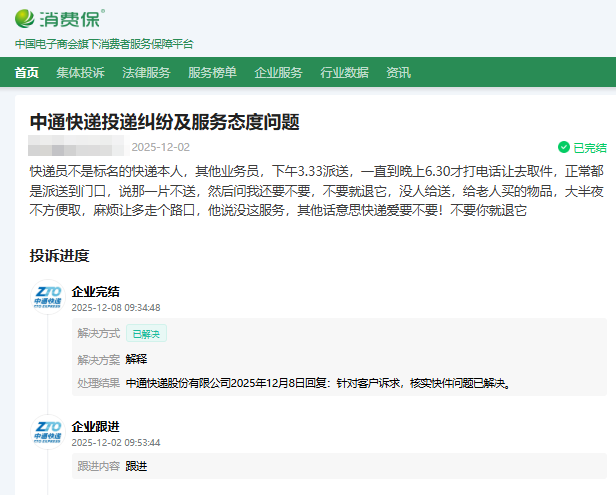Image resolution: width=616 pixels, height=495 pixels.
Task: Click the 已解决 resolution tag
Action: (146, 334)
